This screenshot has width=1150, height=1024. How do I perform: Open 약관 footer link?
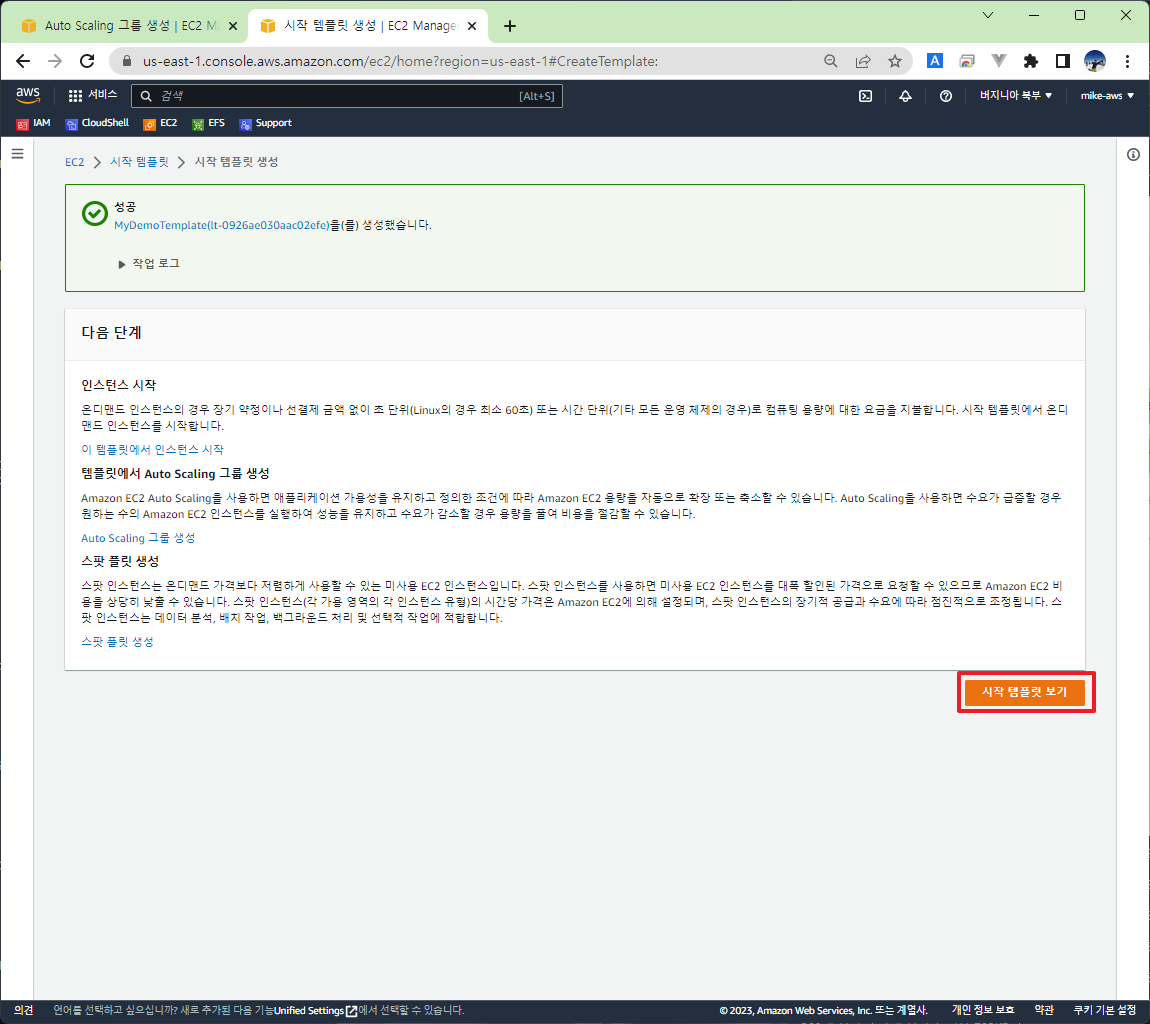(x=1044, y=1010)
